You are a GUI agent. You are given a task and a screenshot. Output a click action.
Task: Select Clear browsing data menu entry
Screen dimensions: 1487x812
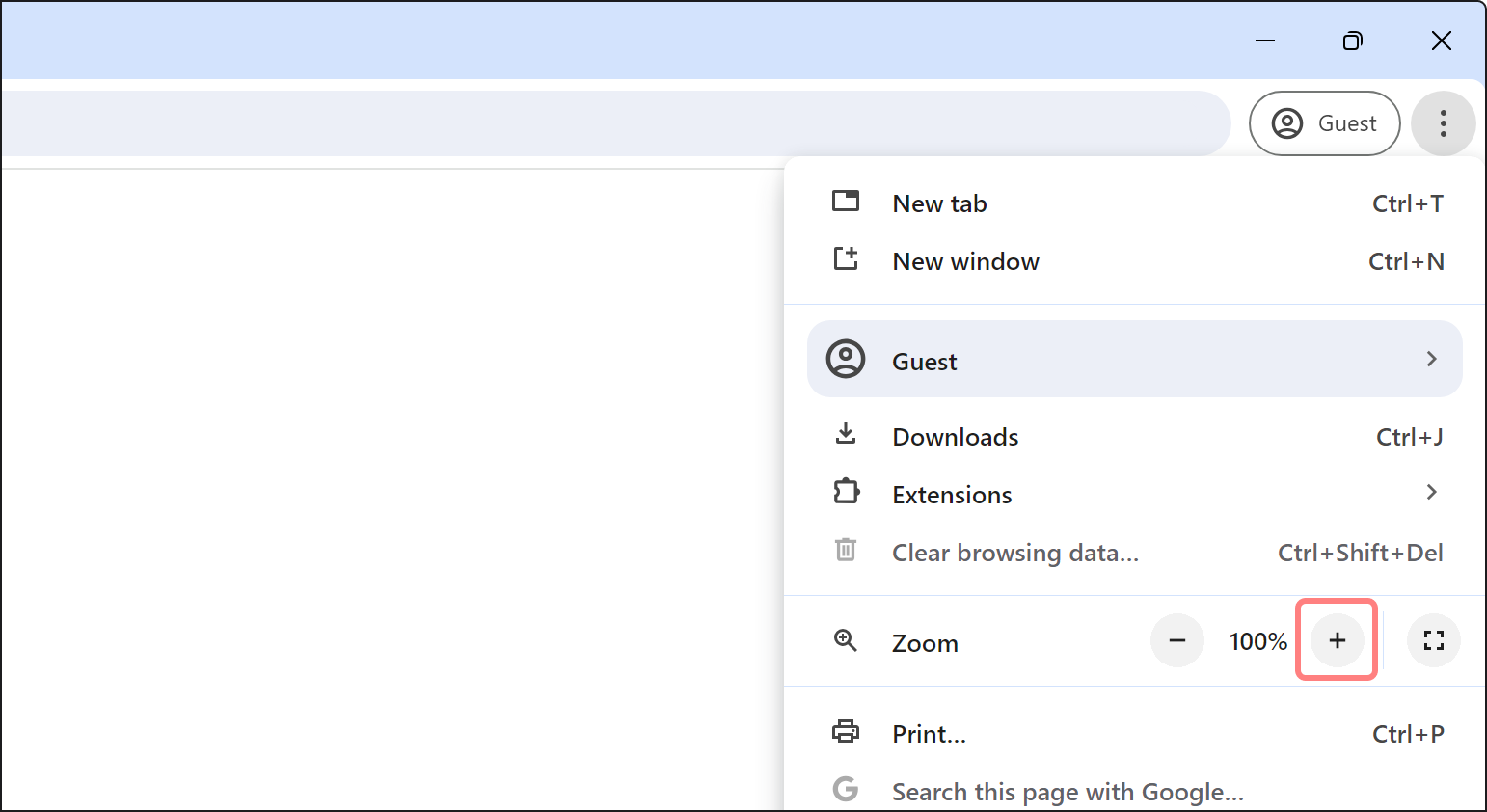click(1014, 553)
